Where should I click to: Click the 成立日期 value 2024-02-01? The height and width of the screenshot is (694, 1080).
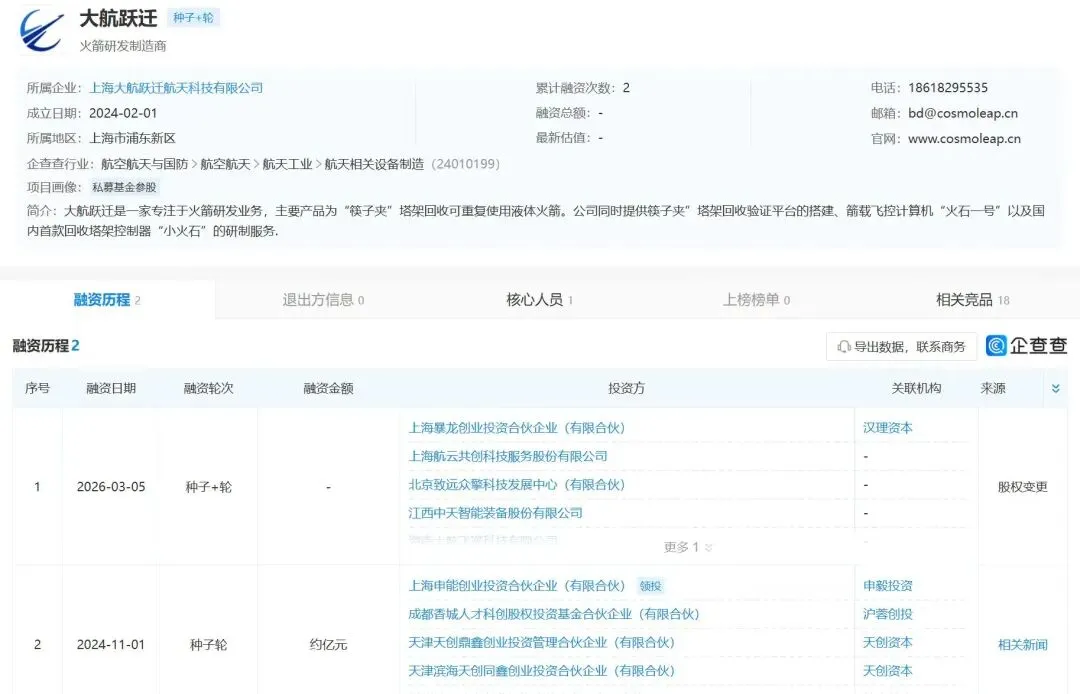click(123, 113)
